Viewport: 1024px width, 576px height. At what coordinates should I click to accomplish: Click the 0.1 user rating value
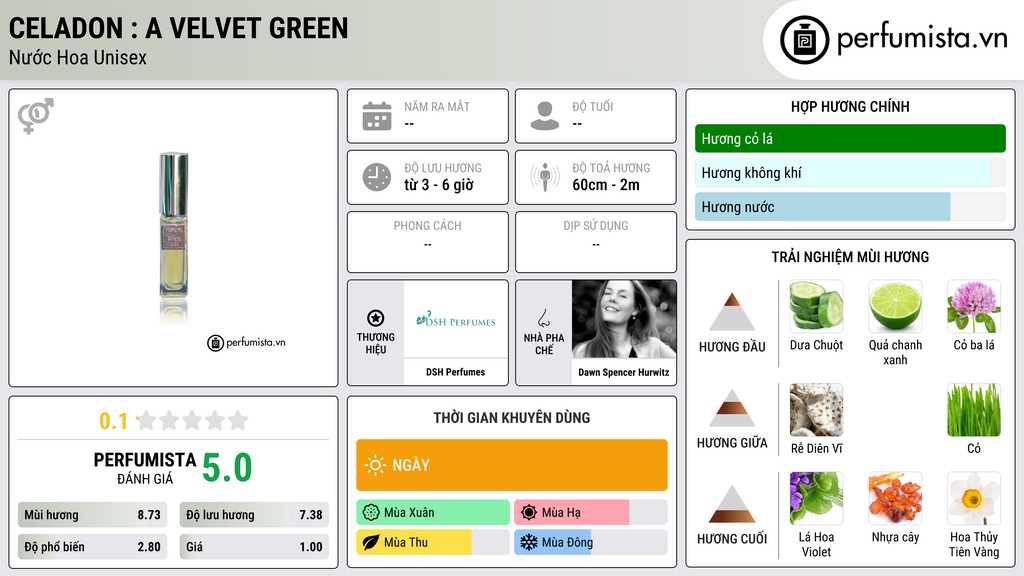[113, 421]
